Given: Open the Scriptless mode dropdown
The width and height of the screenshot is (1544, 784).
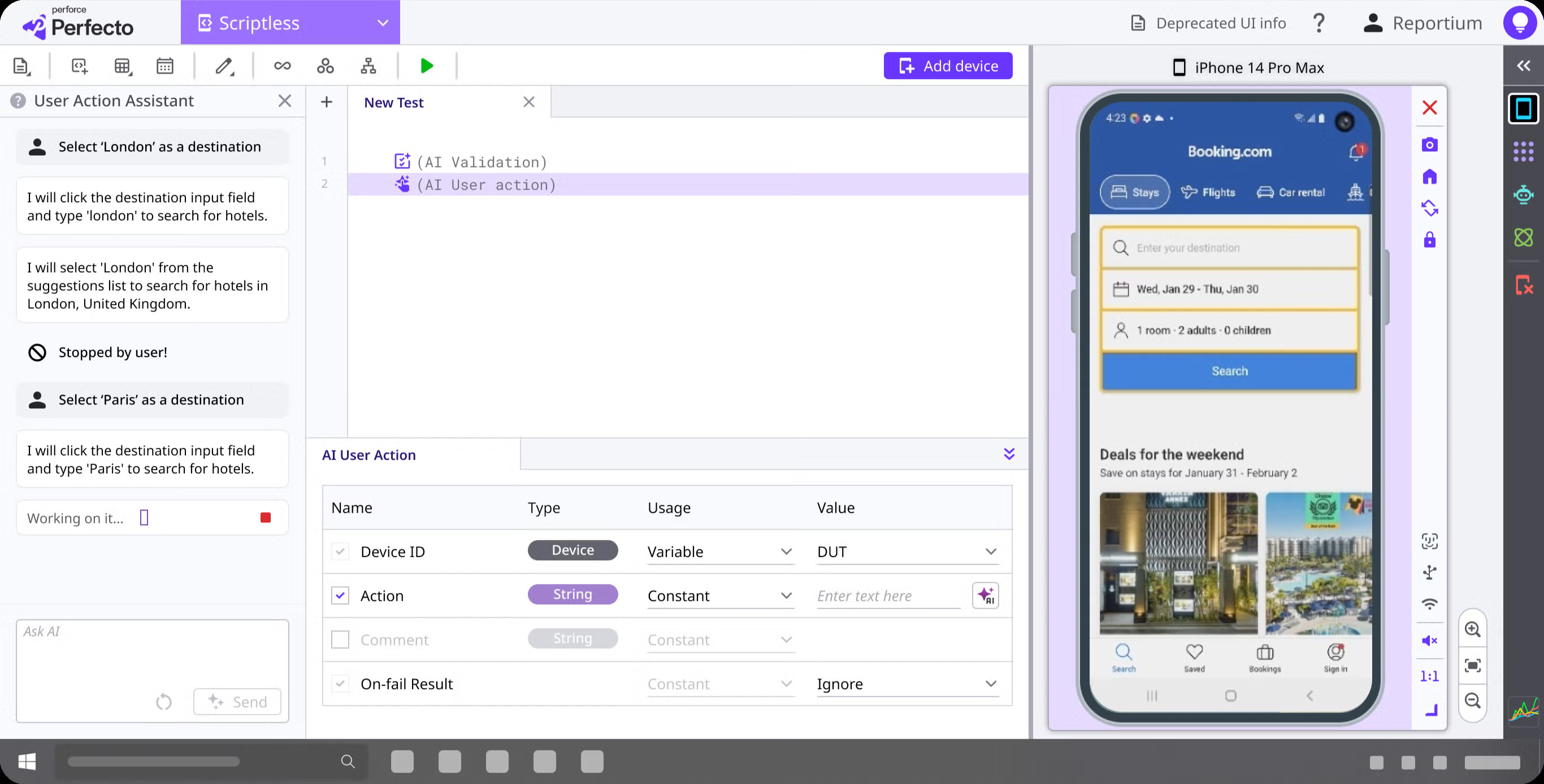Looking at the screenshot, I should pyautogui.click(x=290, y=23).
